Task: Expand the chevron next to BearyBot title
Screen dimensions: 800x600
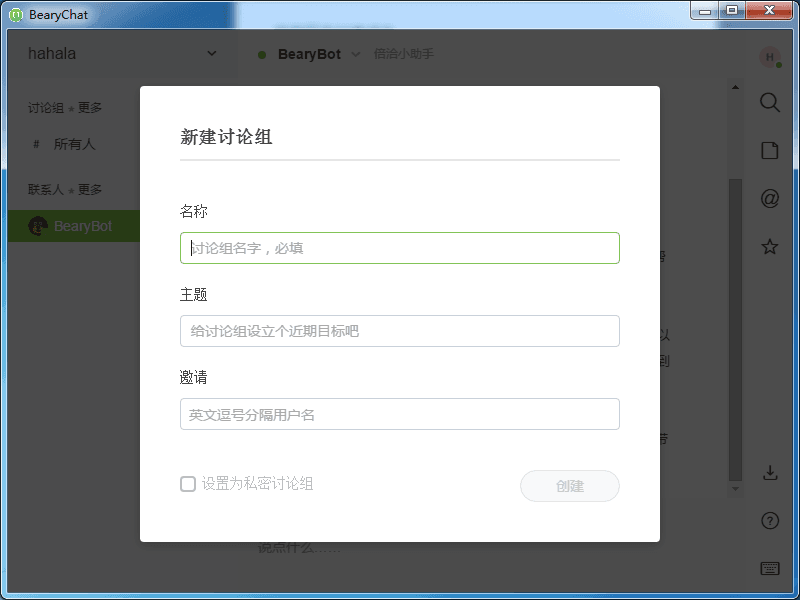Action: [x=355, y=54]
